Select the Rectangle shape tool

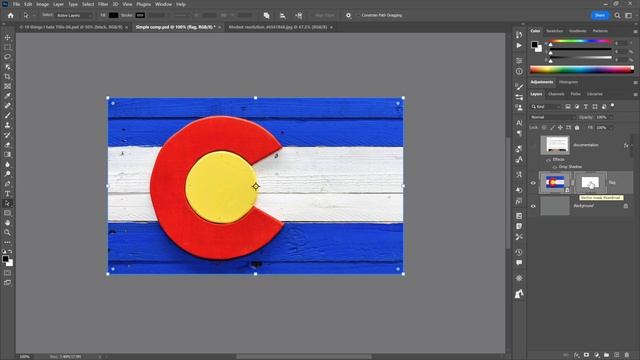point(7,213)
